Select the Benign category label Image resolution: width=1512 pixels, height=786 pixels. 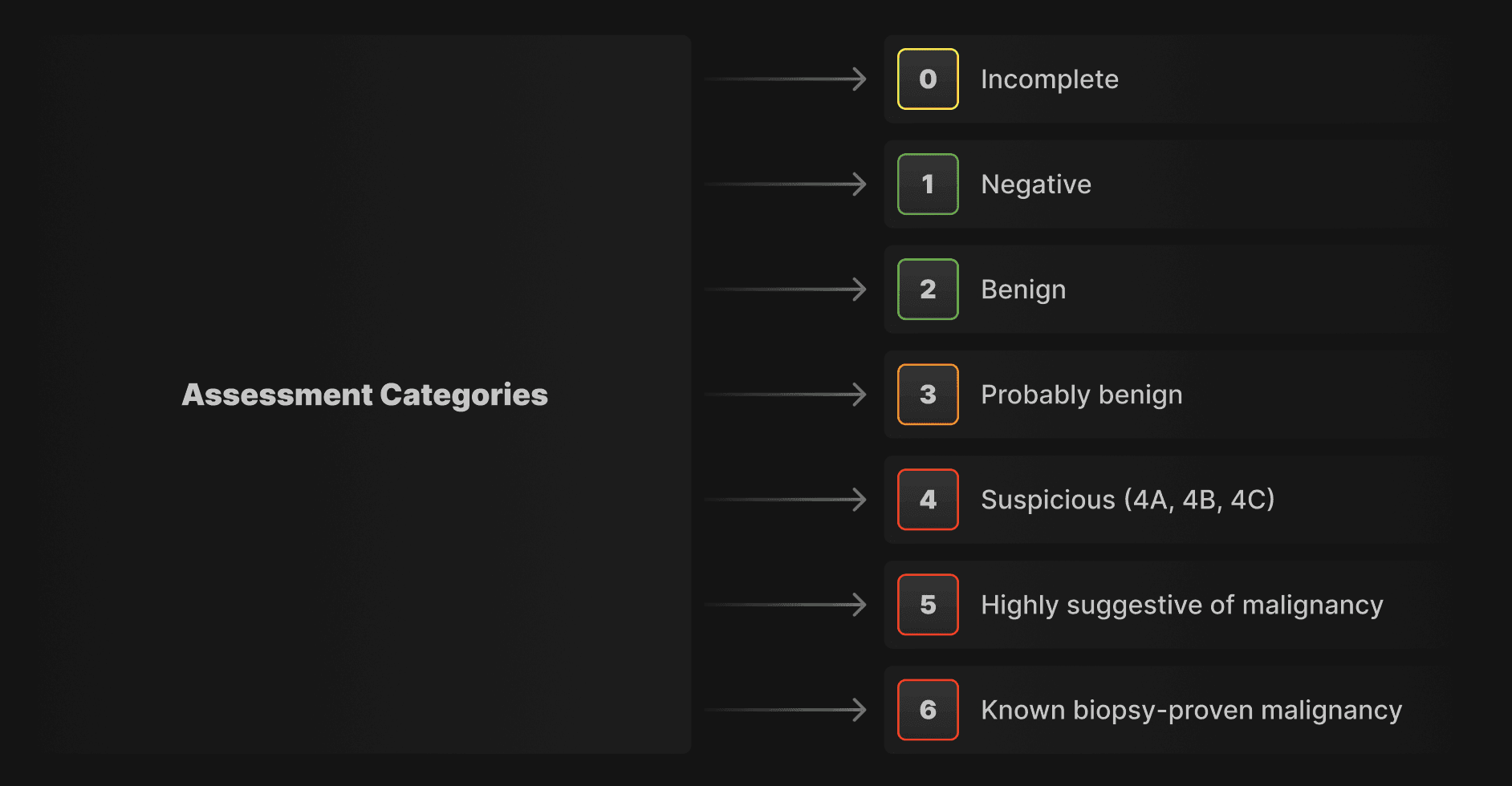(1023, 290)
